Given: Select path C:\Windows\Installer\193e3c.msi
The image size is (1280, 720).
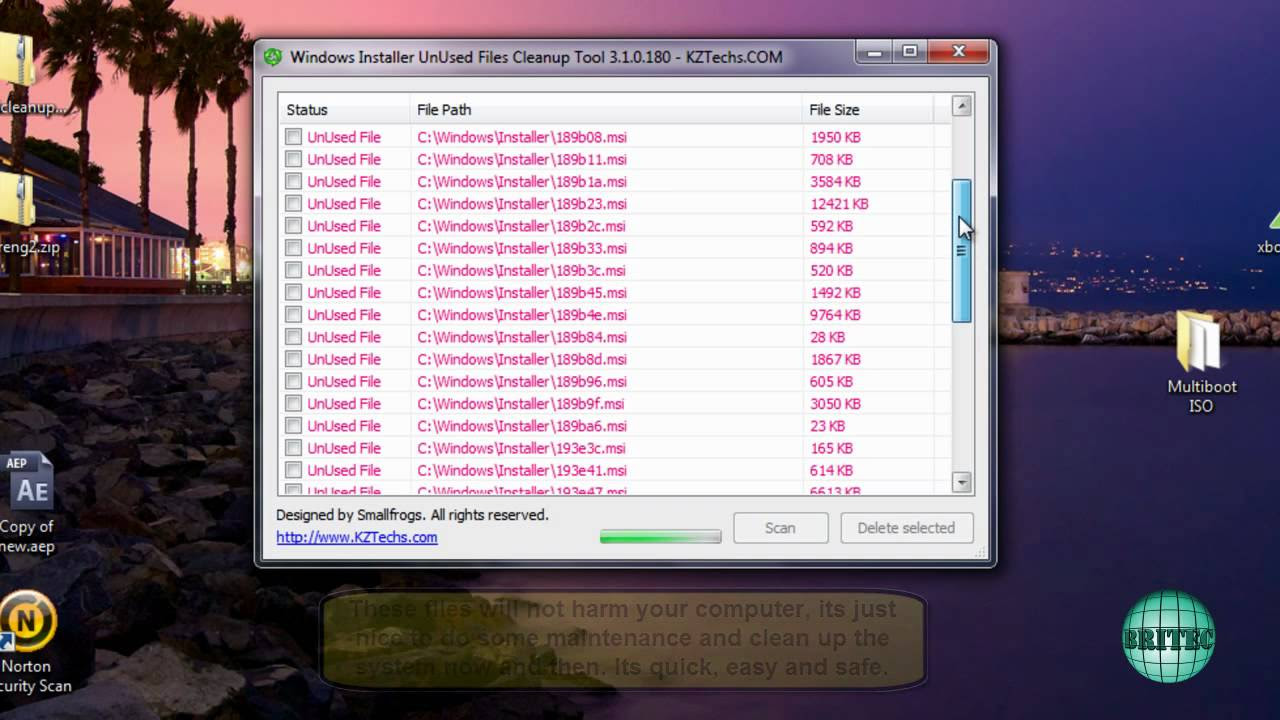Looking at the screenshot, I should [522, 448].
